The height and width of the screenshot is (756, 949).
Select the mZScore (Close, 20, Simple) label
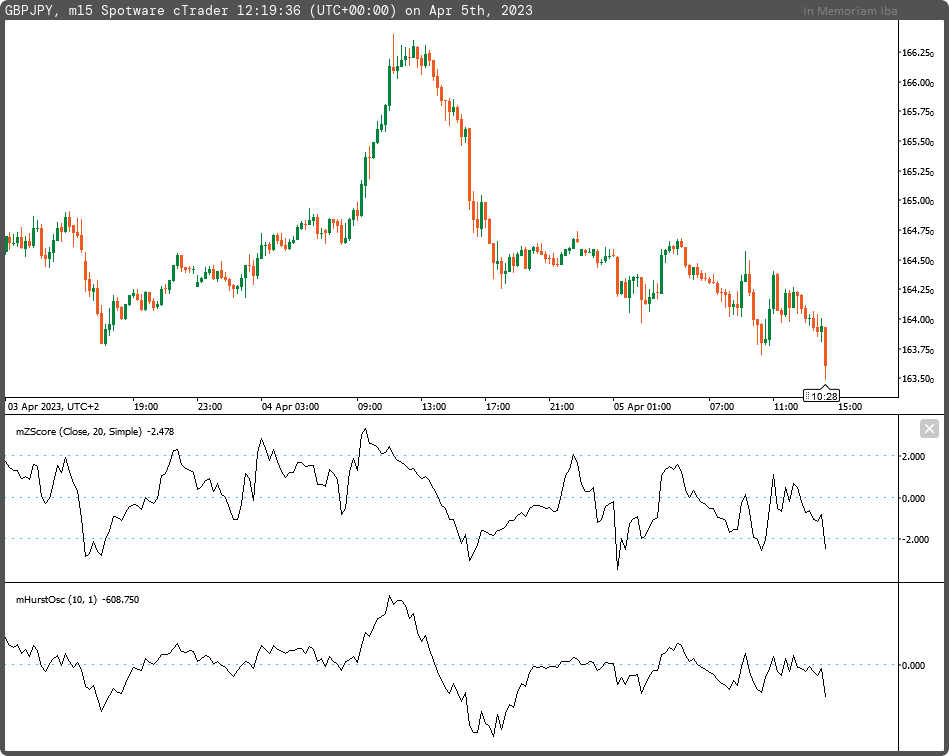click(x=78, y=431)
